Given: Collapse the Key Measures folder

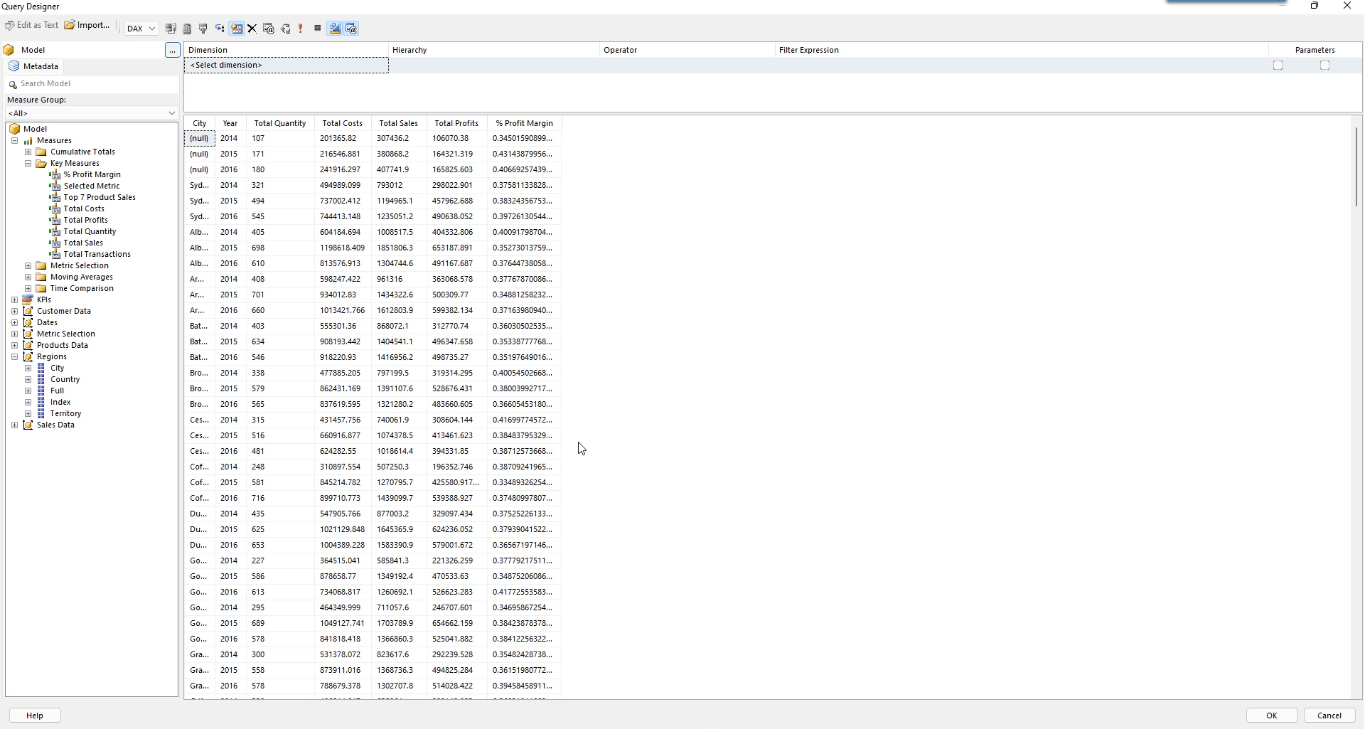Looking at the screenshot, I should click(28, 163).
